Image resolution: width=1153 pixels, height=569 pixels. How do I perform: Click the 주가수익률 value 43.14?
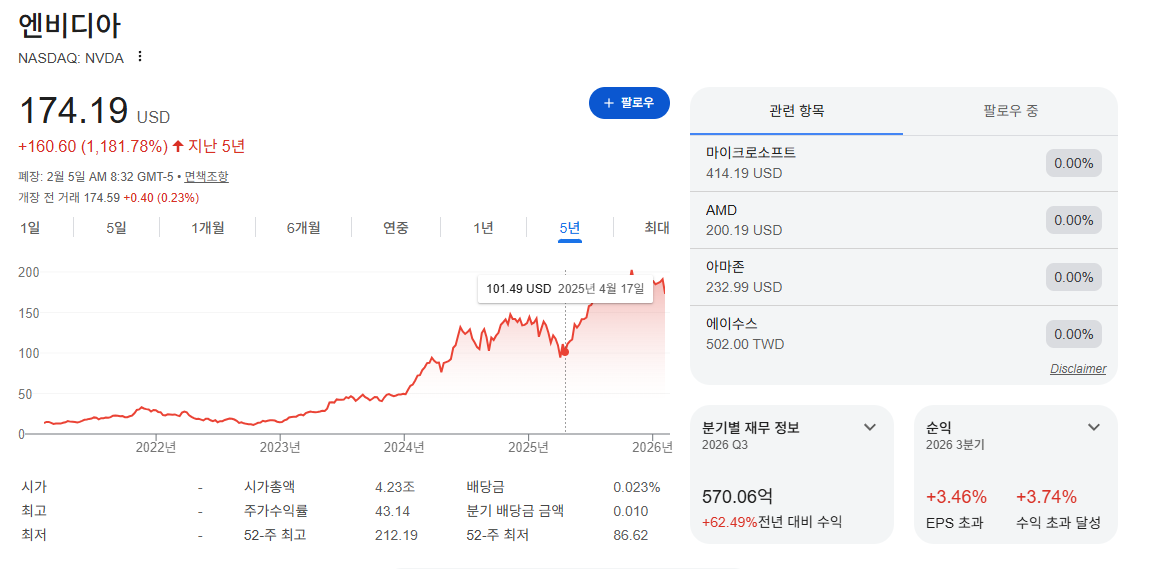click(x=392, y=511)
